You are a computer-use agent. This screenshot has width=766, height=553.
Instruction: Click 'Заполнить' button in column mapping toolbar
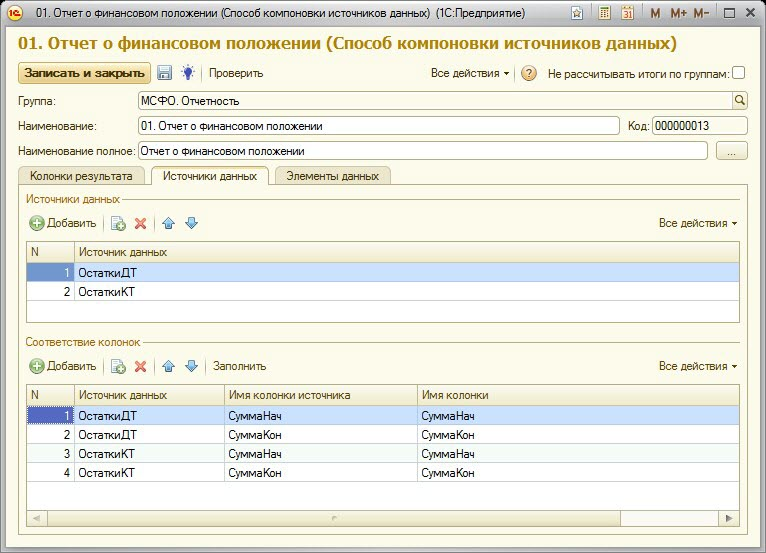click(x=239, y=366)
